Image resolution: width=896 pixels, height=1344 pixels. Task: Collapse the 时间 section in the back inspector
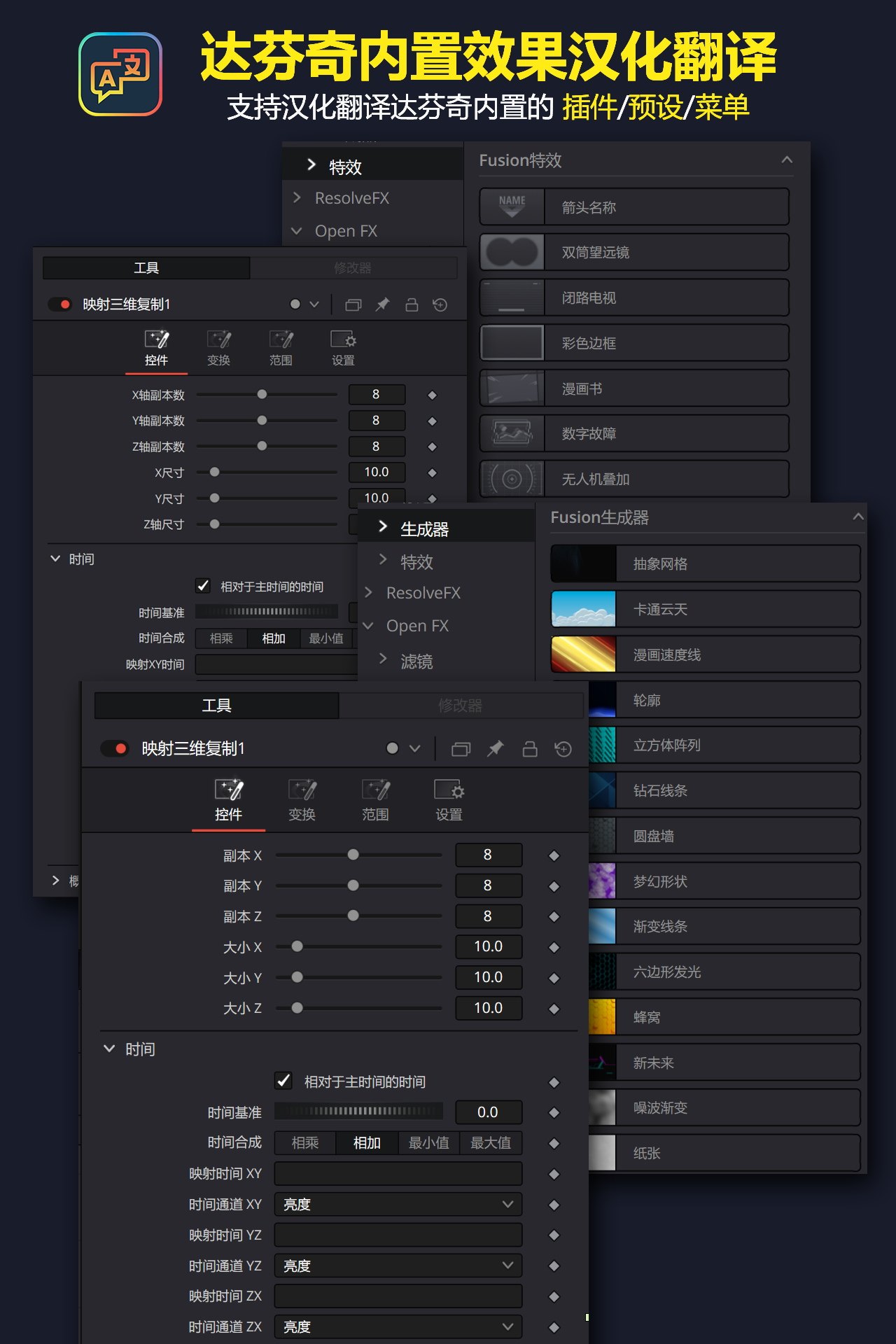(x=55, y=559)
